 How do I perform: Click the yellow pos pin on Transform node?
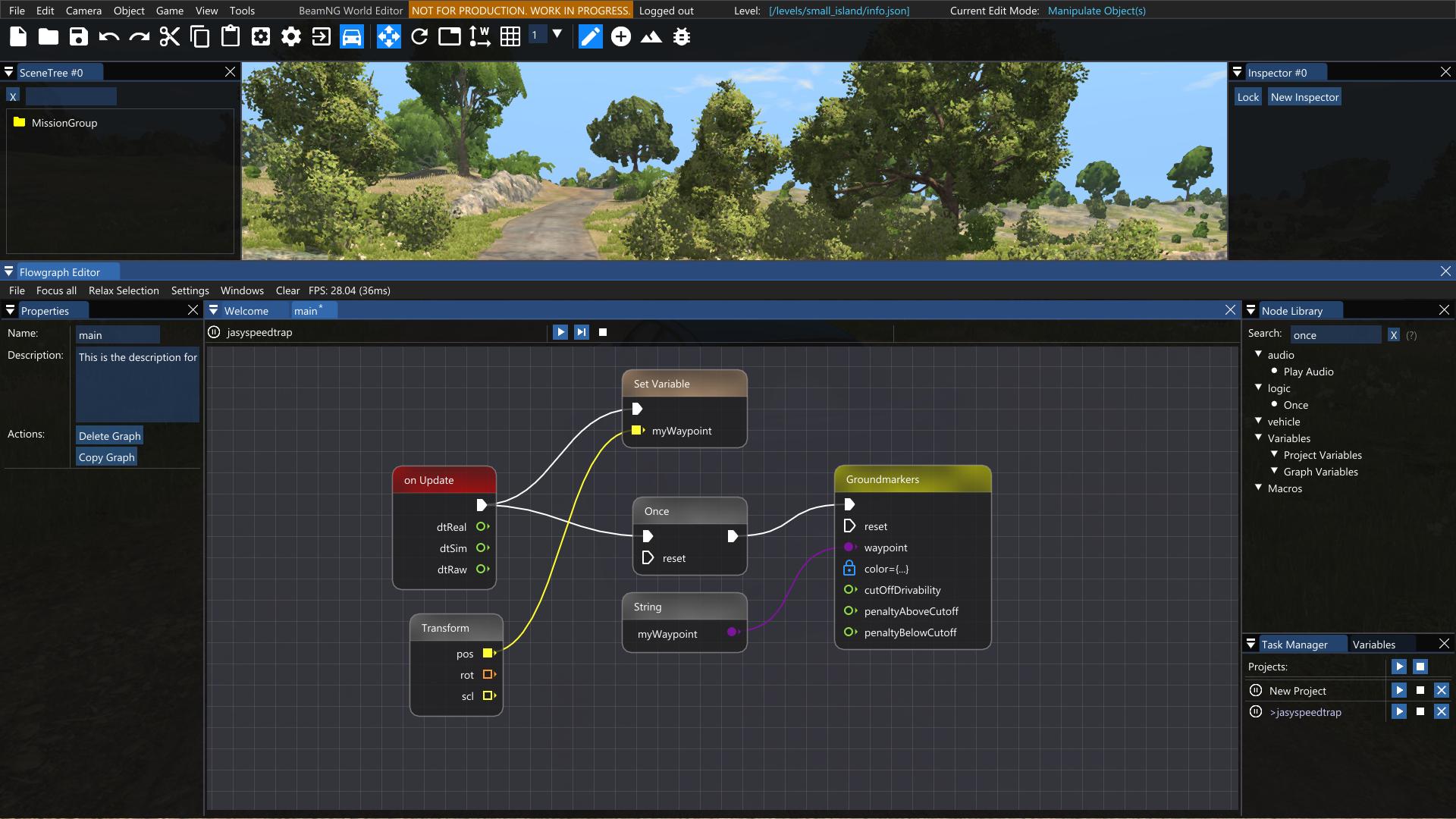tap(488, 653)
